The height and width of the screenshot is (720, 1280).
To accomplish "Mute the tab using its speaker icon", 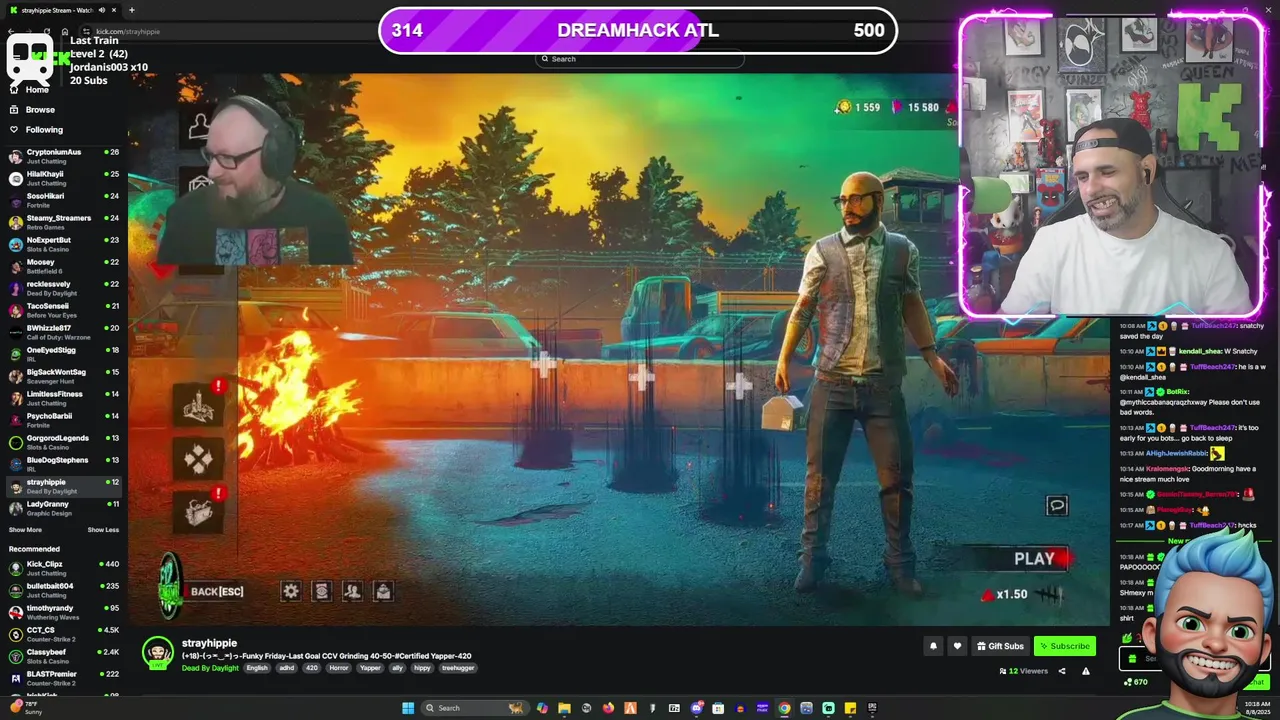I will tap(102, 10).
